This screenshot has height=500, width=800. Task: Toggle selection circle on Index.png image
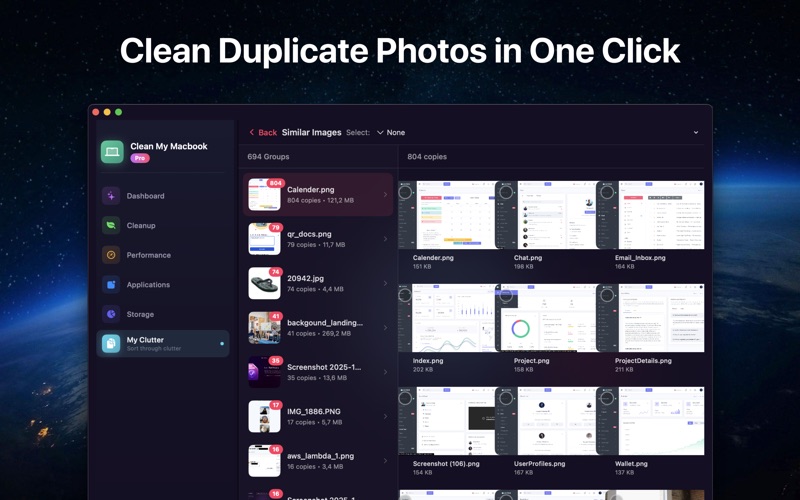tap(405, 295)
